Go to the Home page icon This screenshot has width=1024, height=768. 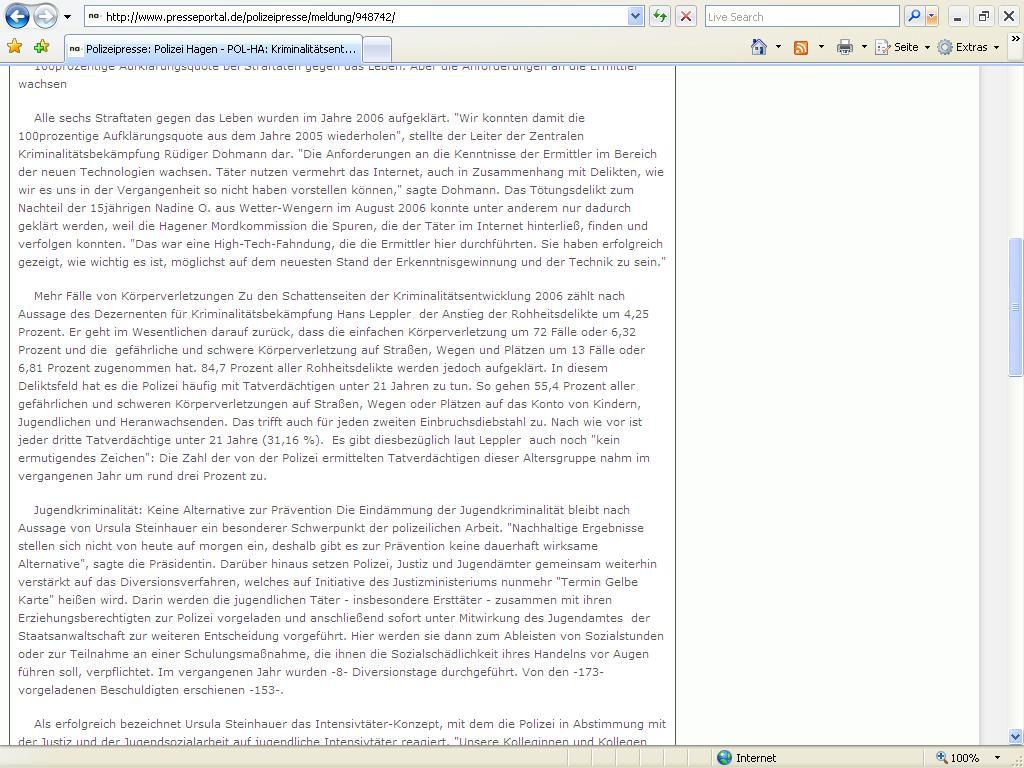[758, 47]
